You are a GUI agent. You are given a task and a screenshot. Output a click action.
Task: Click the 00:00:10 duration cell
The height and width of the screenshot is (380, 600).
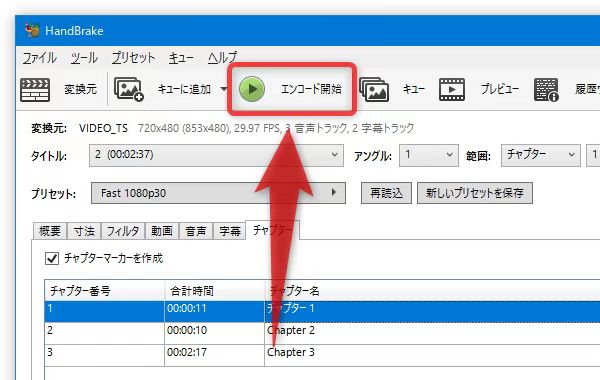coord(215,333)
